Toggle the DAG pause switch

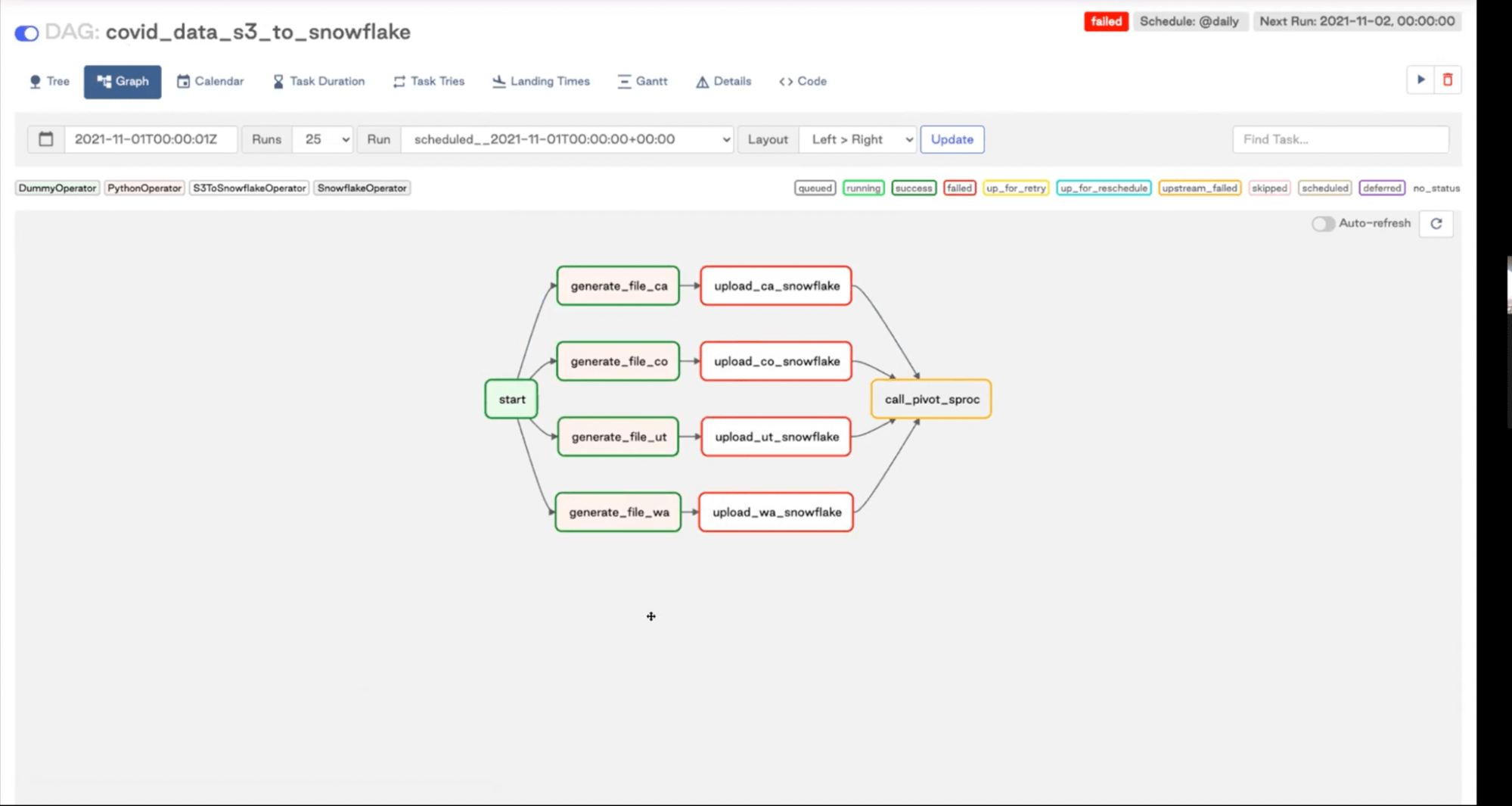(x=26, y=33)
